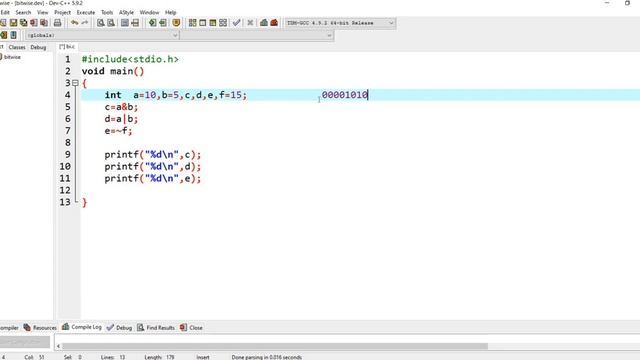Open Find using the magnifier toolbar icon
Image resolution: width=640 pixels, height=360 pixels.
(100, 23)
